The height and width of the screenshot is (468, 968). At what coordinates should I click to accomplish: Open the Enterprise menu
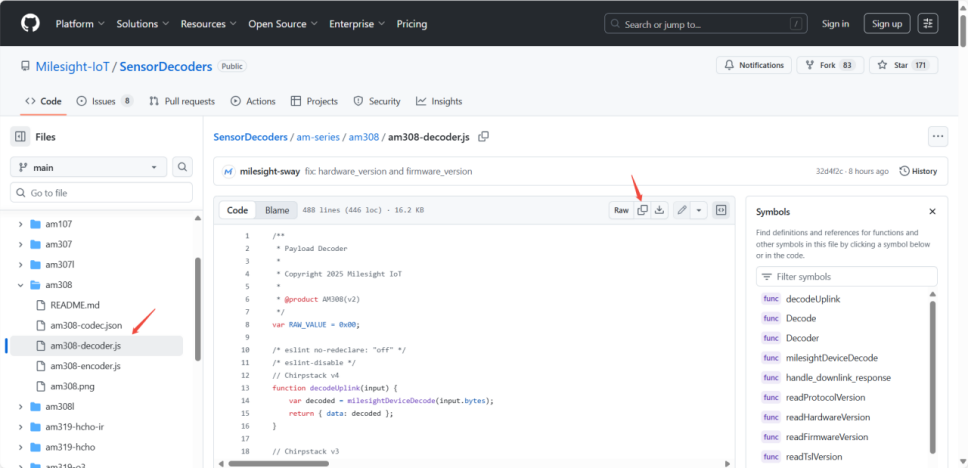click(357, 24)
